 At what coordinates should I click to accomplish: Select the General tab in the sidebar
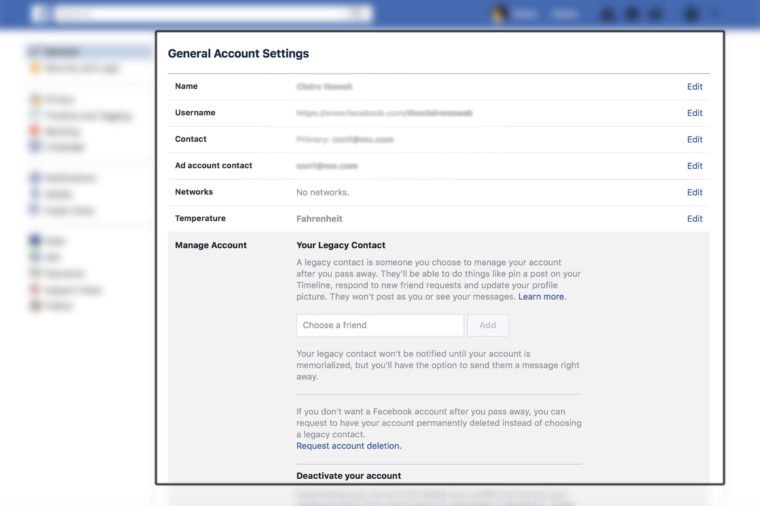62,51
